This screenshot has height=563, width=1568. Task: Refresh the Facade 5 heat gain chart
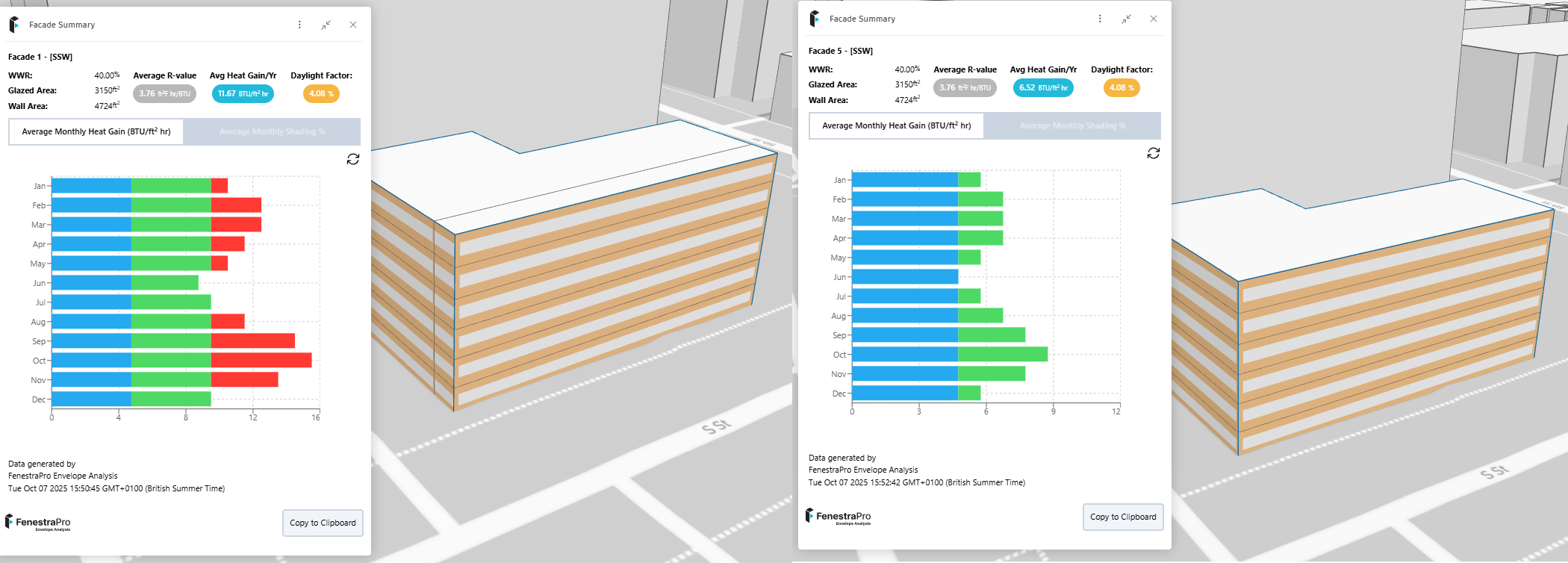1154,153
